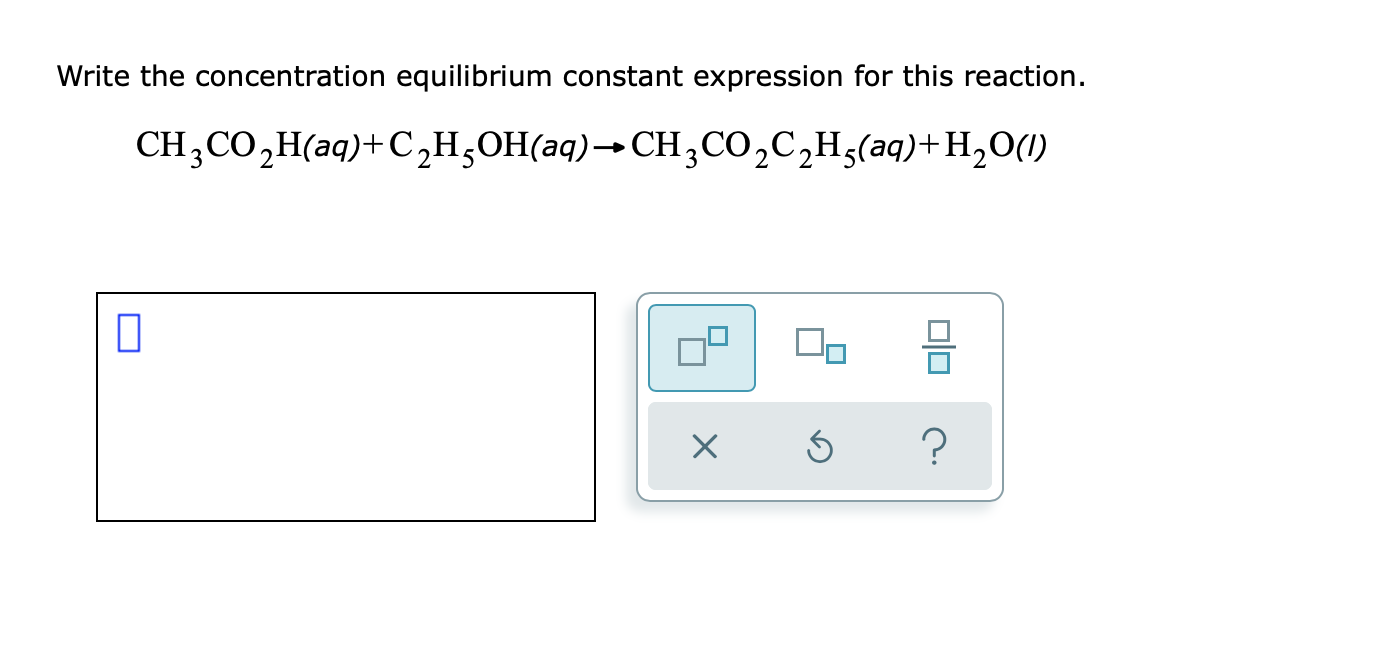Open help with the question mark icon
Screen dimensions: 1390x658
[x=935, y=447]
